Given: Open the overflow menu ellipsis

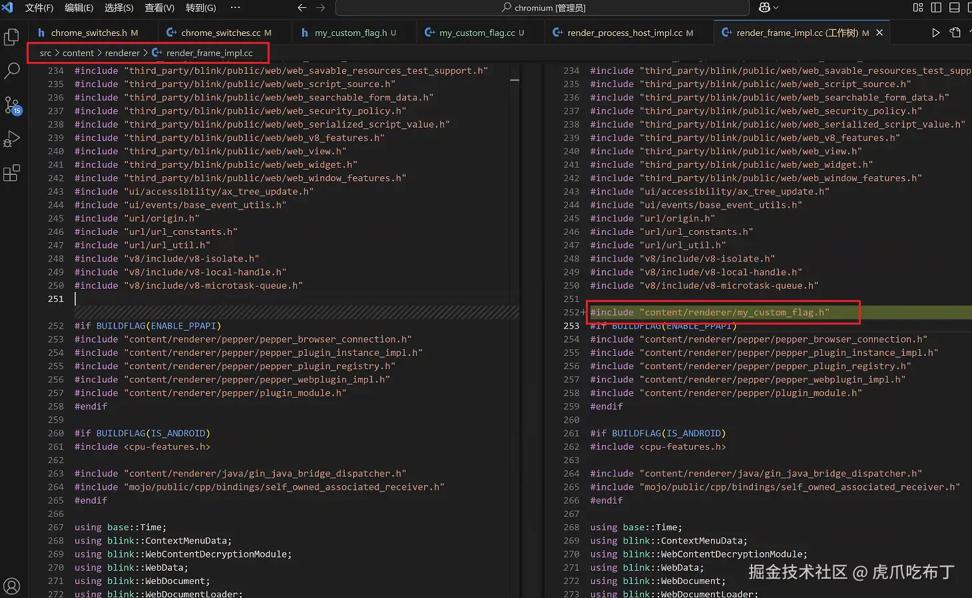Looking at the screenshot, I should [235, 7].
